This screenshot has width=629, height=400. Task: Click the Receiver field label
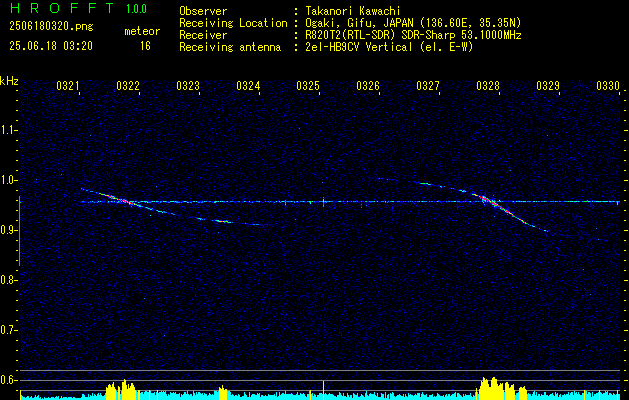click(203, 35)
